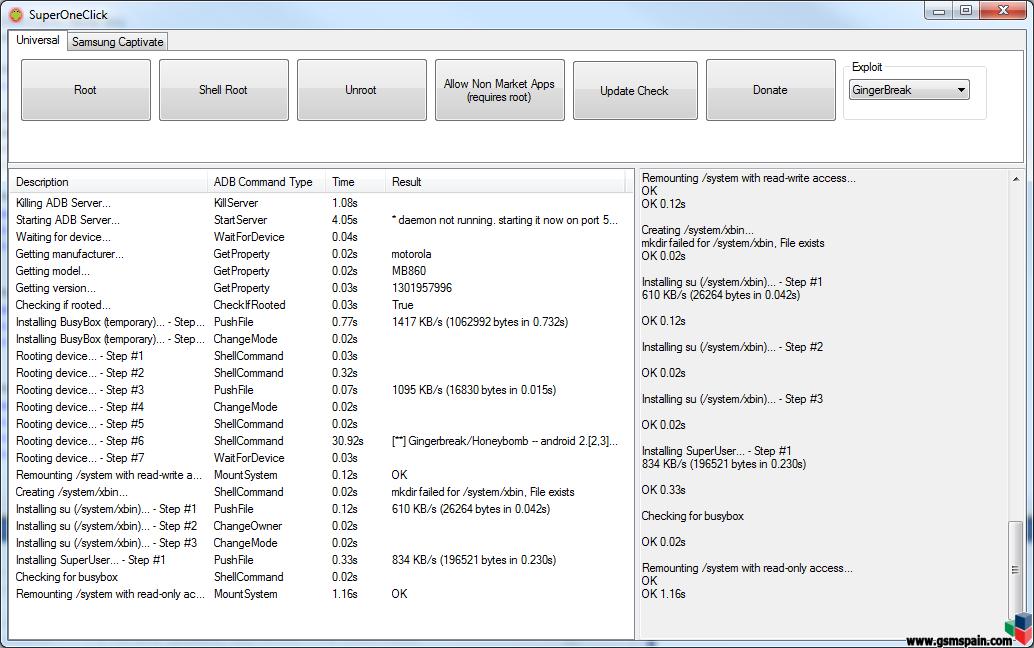Click 'Installing SuperUser... - Step #1' in log panel
This screenshot has height=648, width=1034.
[716, 451]
